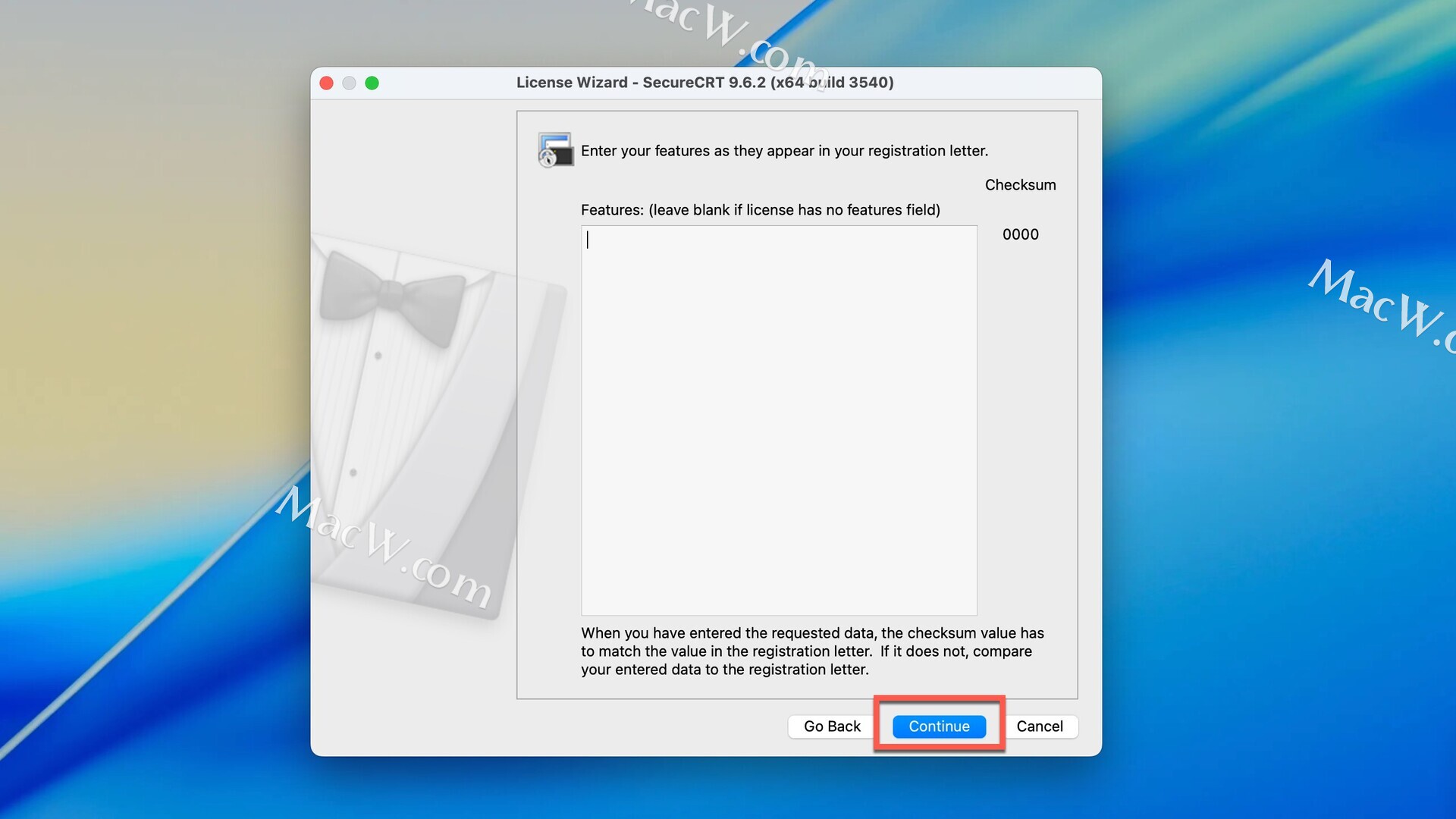Select the 0000 checksum value
Screen dimensions: 1456x819
click(x=1020, y=234)
